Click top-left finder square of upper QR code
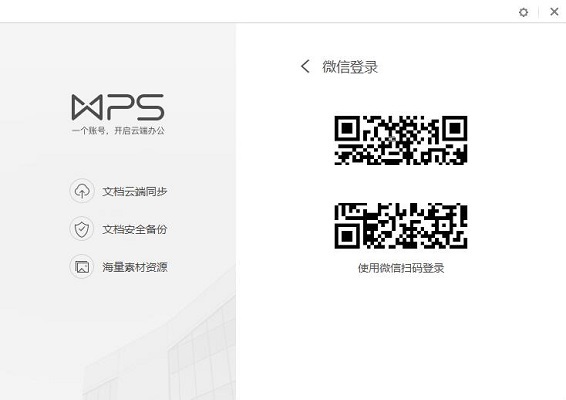The width and height of the screenshot is (566, 400). pos(347,128)
